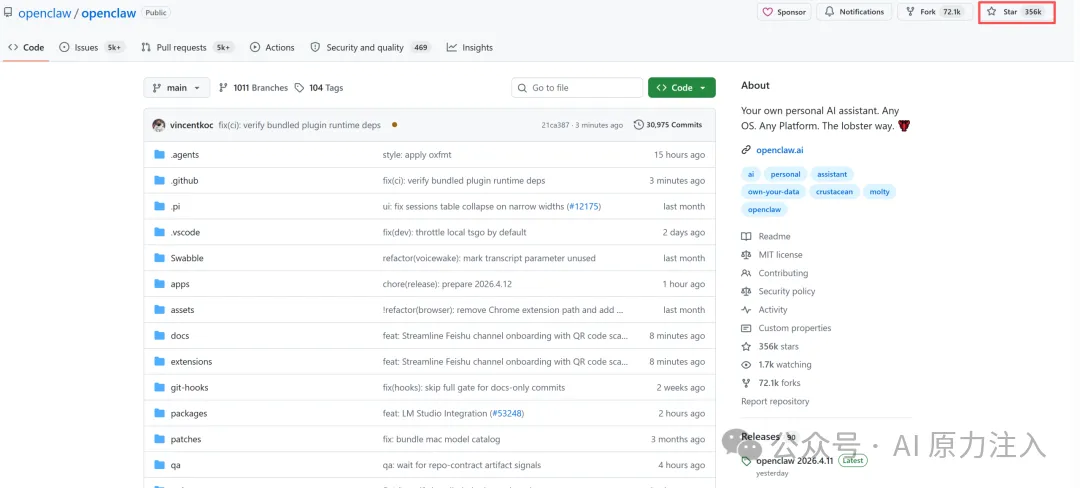Click the assets folder icon

point(160,310)
